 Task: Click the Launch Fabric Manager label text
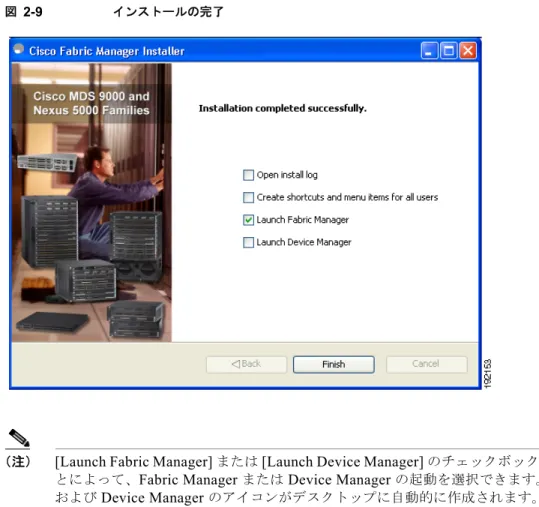pos(302,220)
